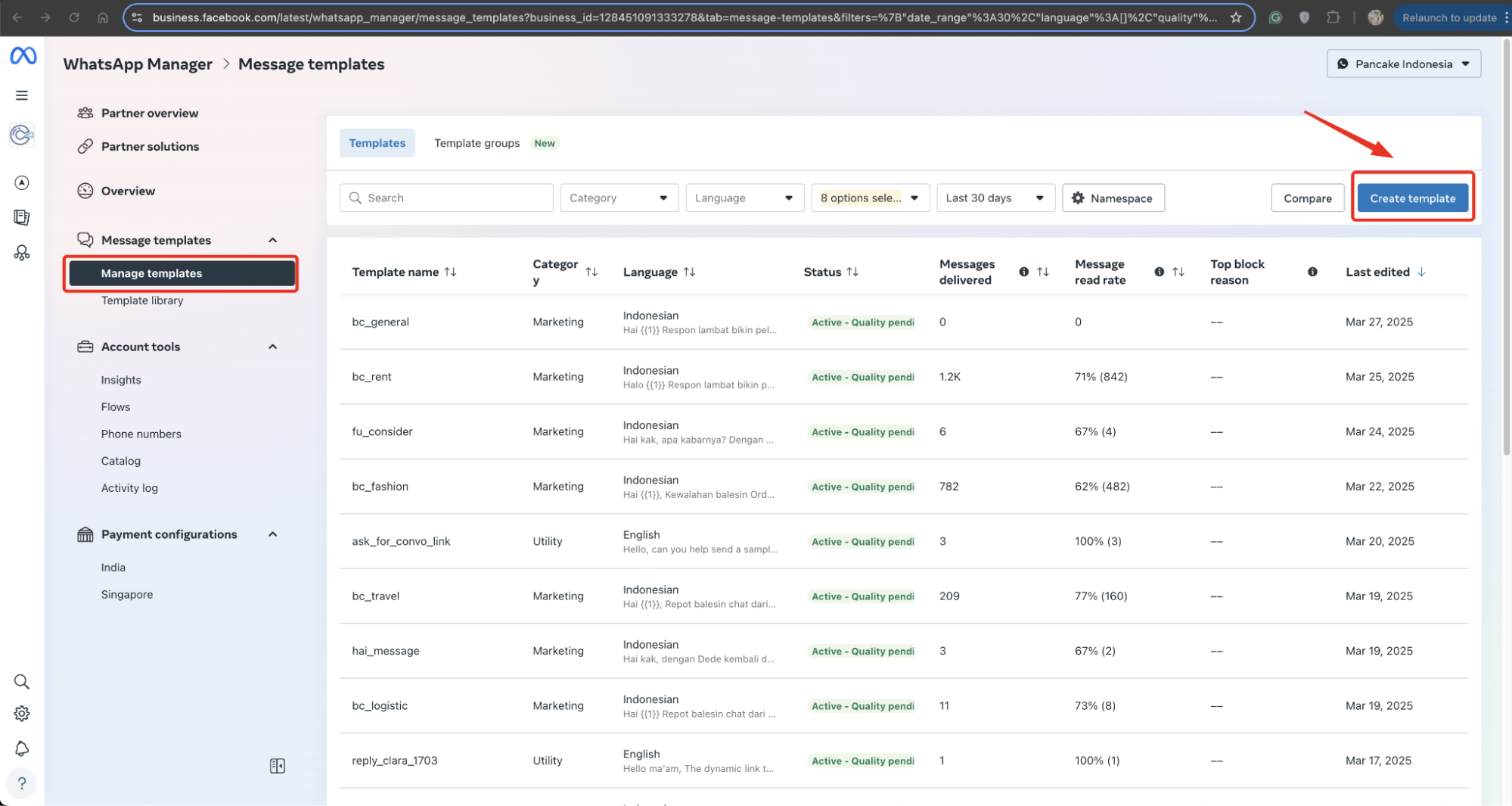Image resolution: width=1512 pixels, height=806 pixels.
Task: Collapse Payment configurations section chevron
Action: point(273,534)
